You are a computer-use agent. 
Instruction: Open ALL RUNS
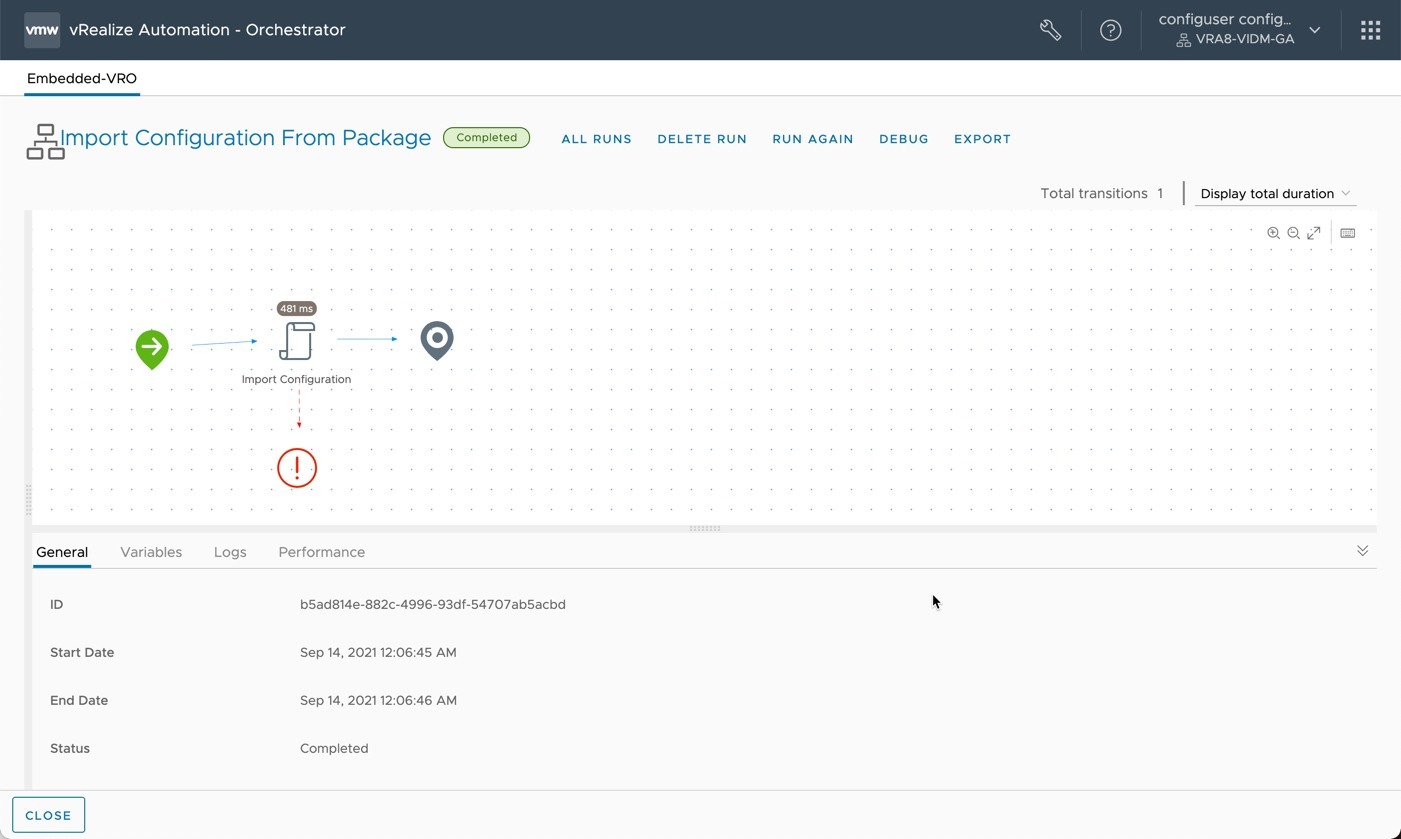pyautogui.click(x=597, y=139)
